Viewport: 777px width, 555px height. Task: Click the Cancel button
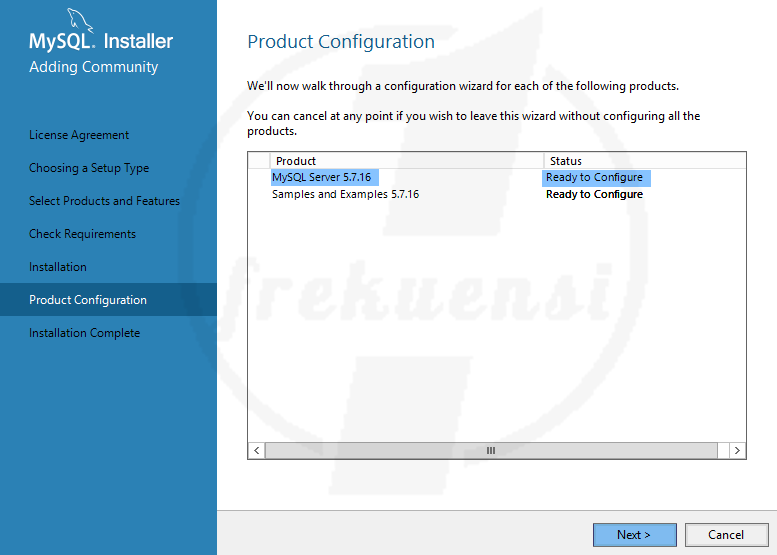click(x=726, y=535)
